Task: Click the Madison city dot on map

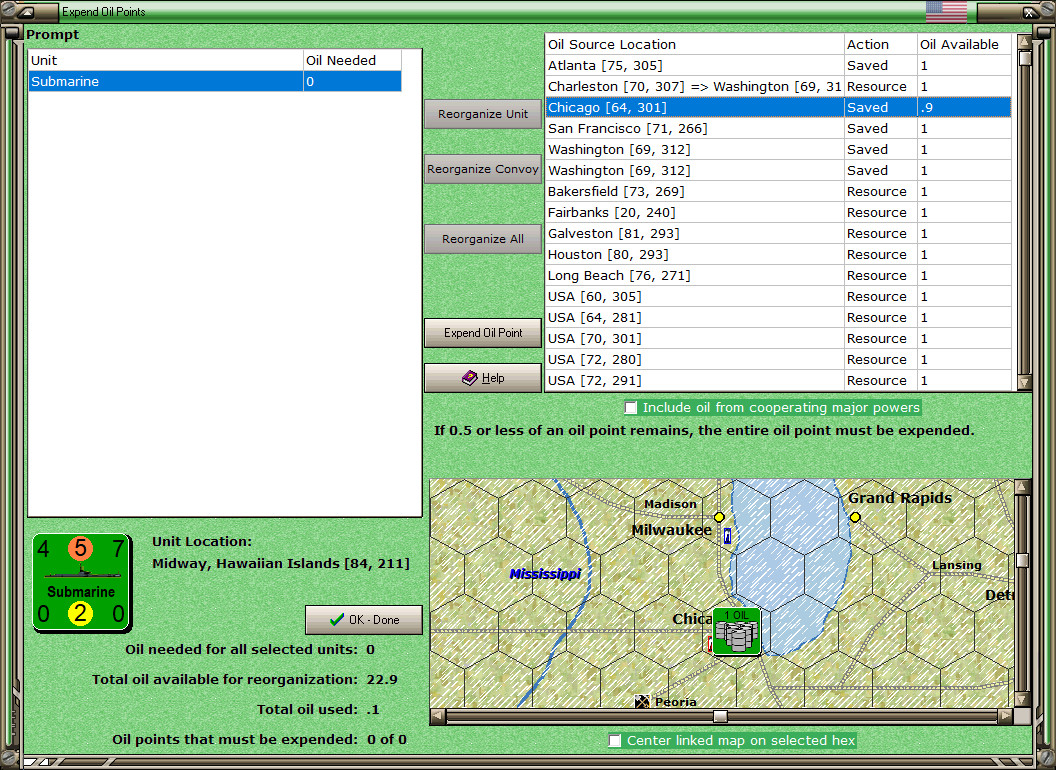Action: click(719, 517)
